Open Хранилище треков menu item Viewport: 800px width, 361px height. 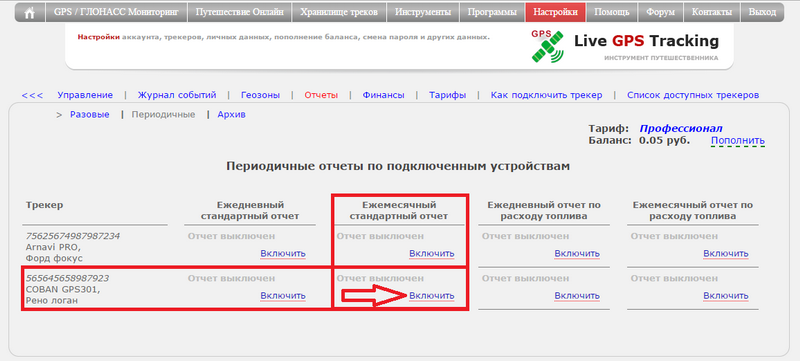(x=339, y=12)
